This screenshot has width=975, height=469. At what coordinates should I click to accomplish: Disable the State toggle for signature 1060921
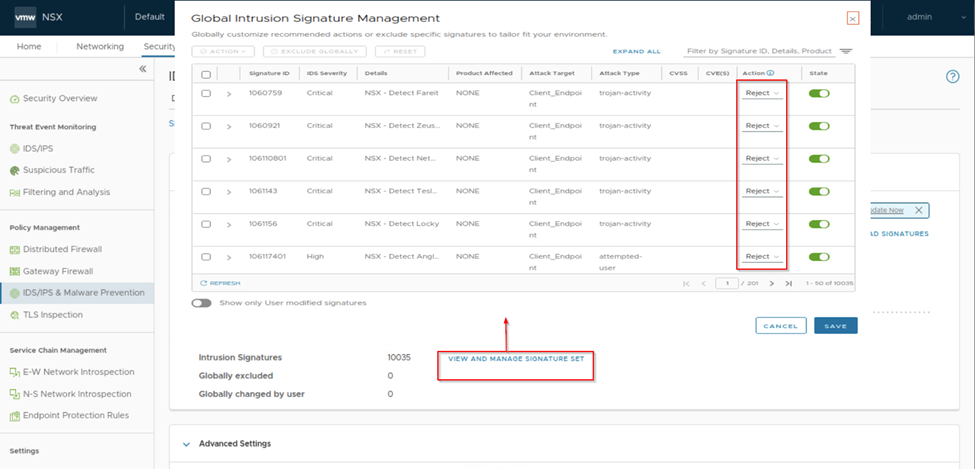tap(819, 126)
